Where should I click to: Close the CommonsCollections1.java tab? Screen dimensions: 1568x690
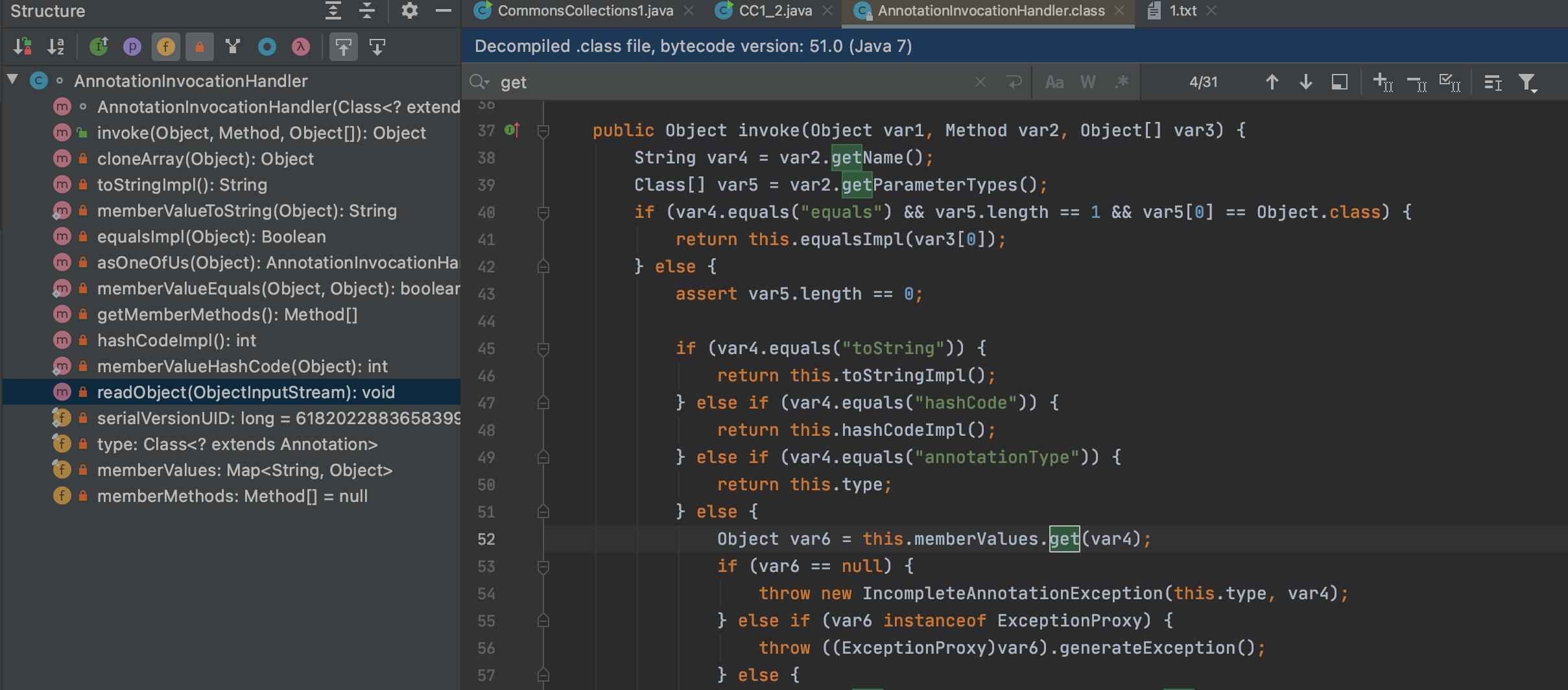689,11
